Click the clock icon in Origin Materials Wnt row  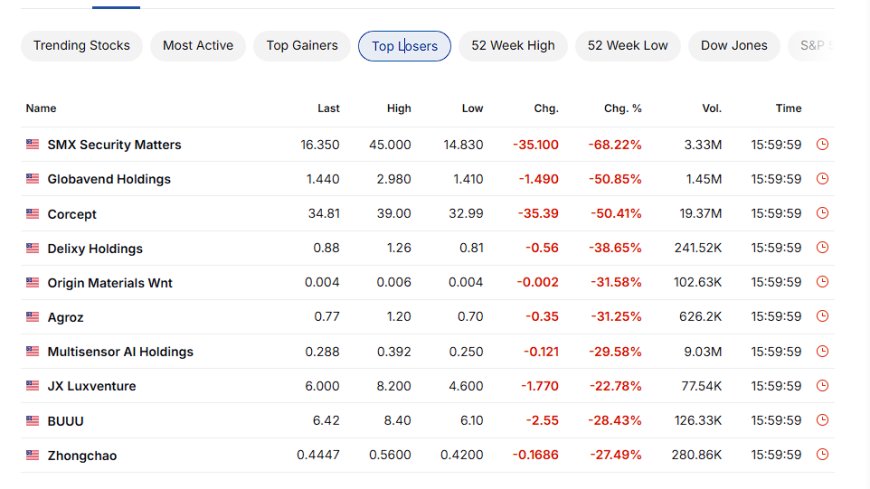[822, 282]
